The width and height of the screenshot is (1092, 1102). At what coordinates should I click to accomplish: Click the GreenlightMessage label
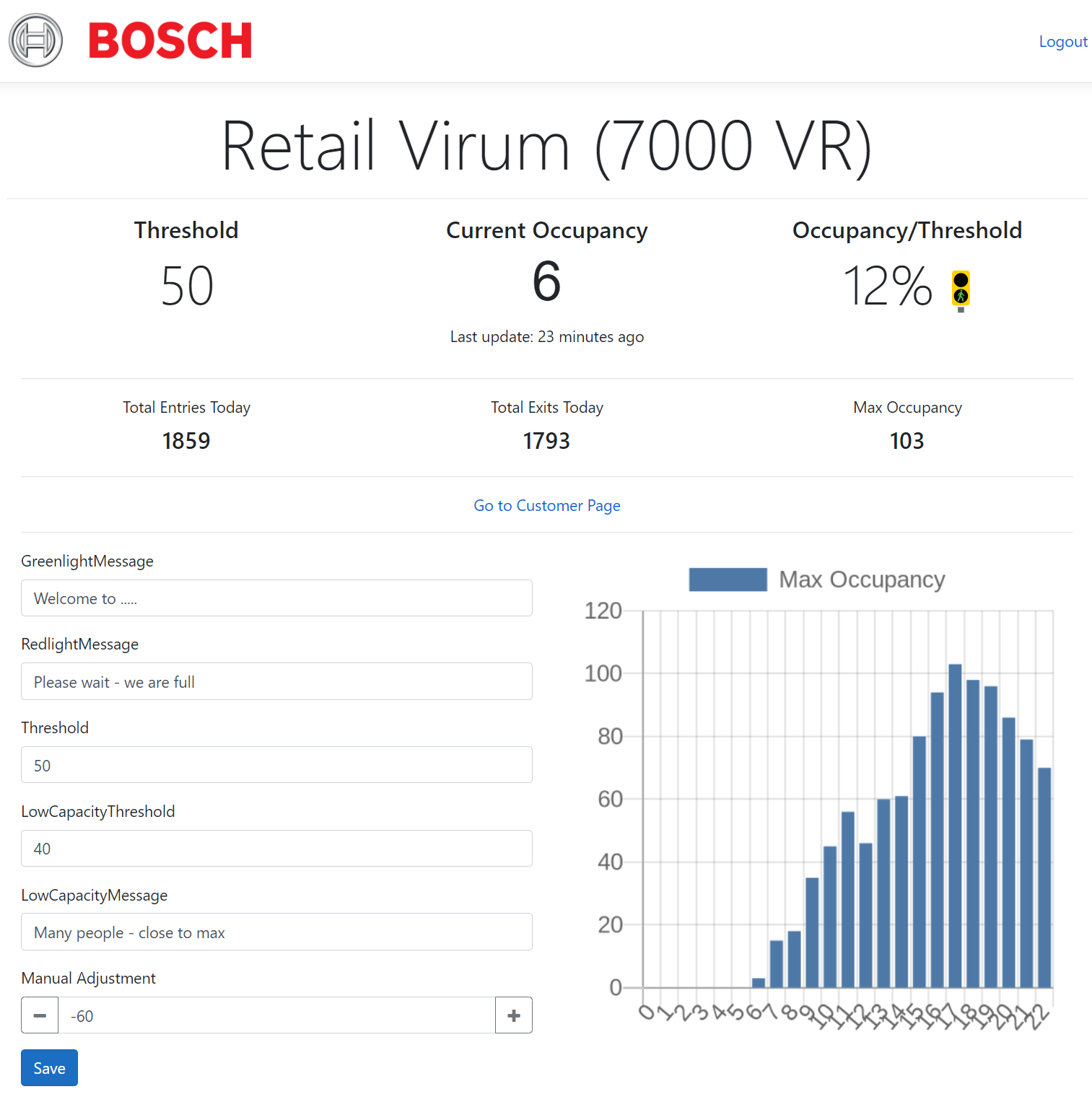click(87, 561)
